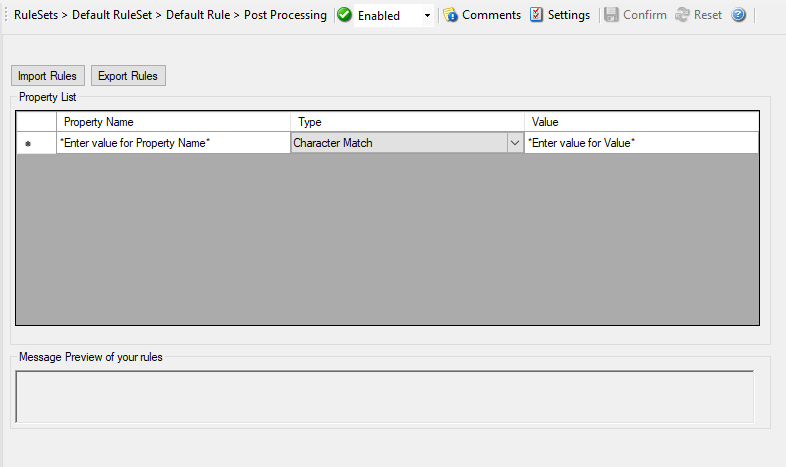Image resolution: width=786 pixels, height=467 pixels.
Task: Click the Property Name entry cell
Action: [x=173, y=143]
